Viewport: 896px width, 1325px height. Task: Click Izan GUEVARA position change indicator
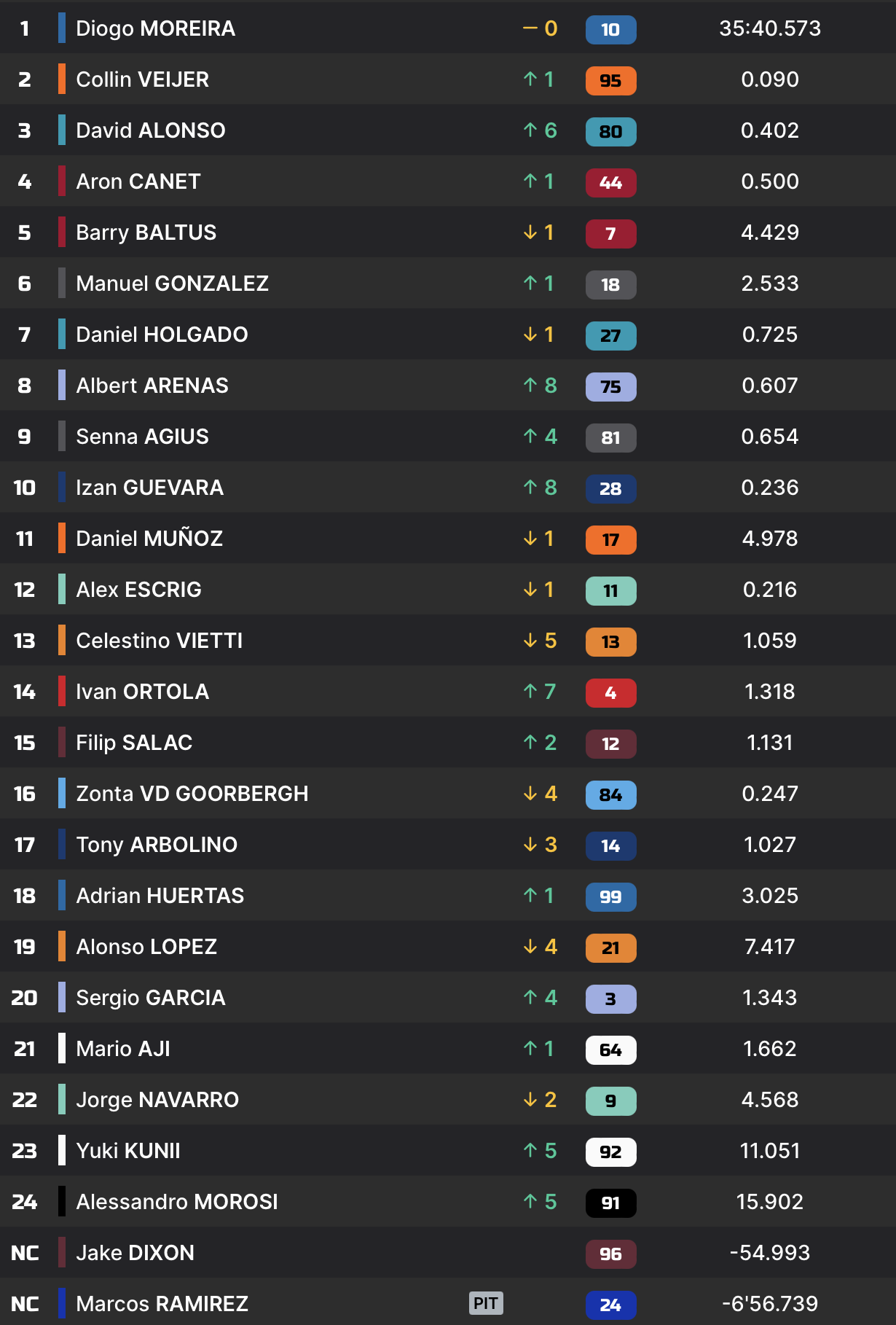pyautogui.click(x=540, y=488)
